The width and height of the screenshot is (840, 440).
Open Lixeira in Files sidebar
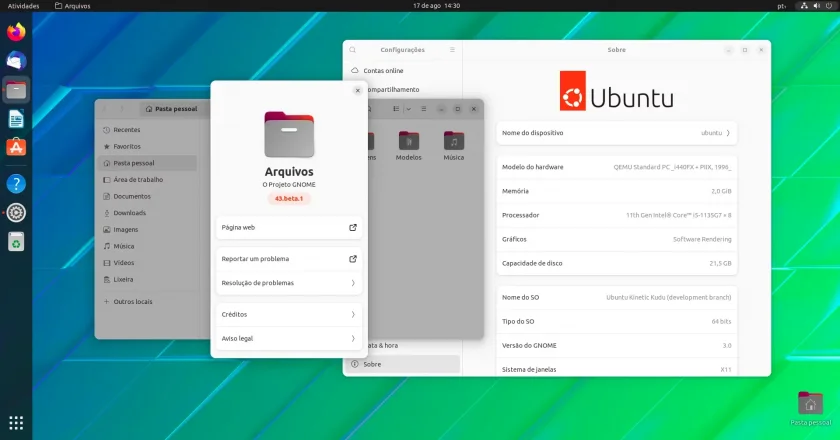tap(148, 279)
